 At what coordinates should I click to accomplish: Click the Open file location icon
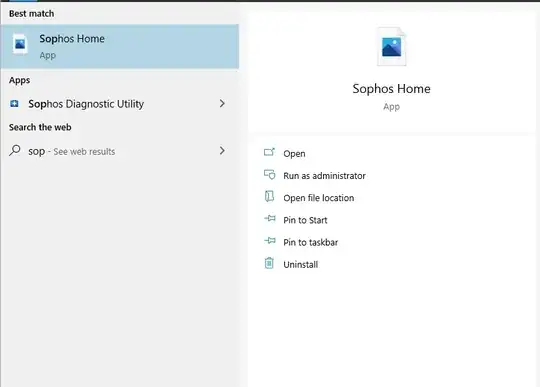(269, 196)
